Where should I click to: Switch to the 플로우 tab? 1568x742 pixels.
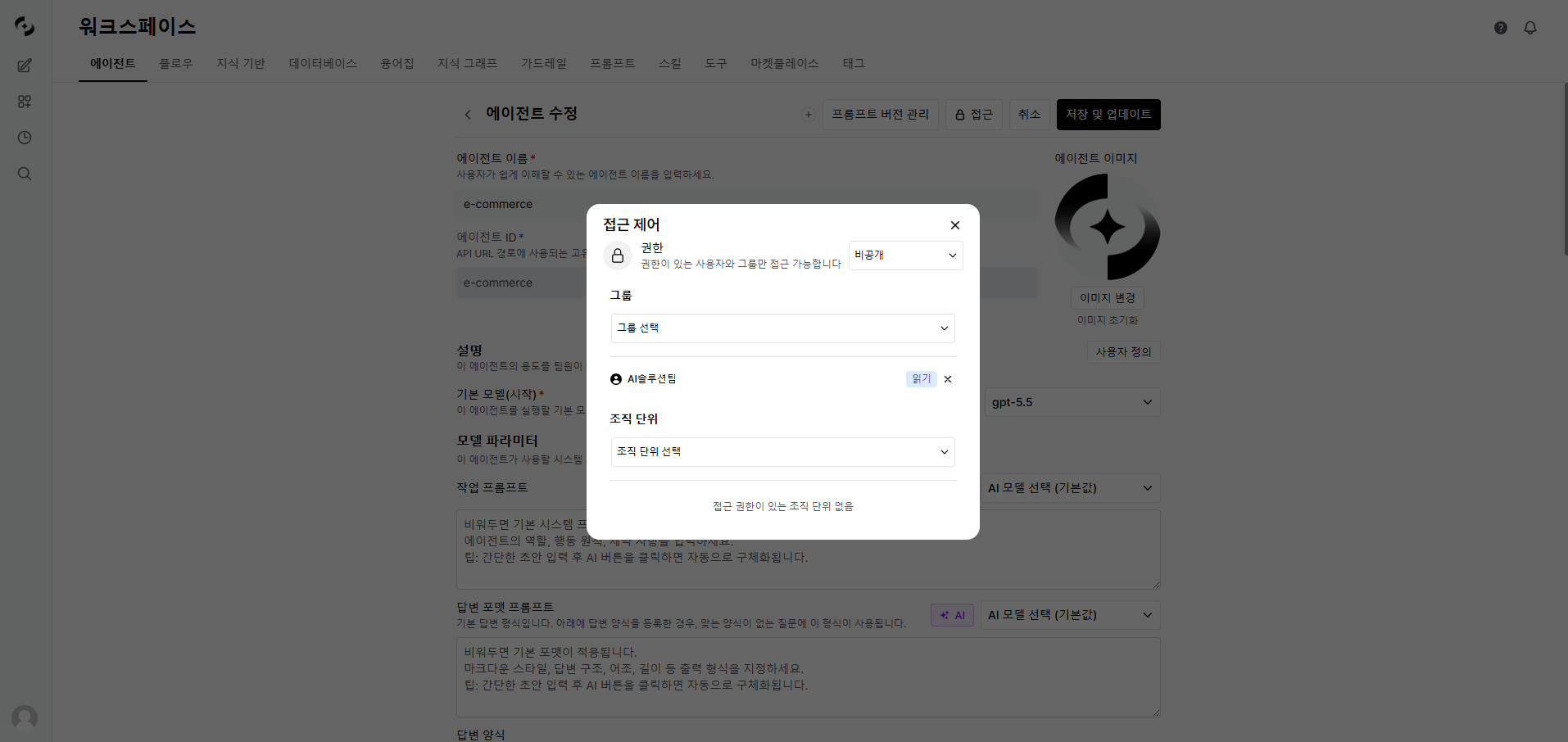point(176,64)
